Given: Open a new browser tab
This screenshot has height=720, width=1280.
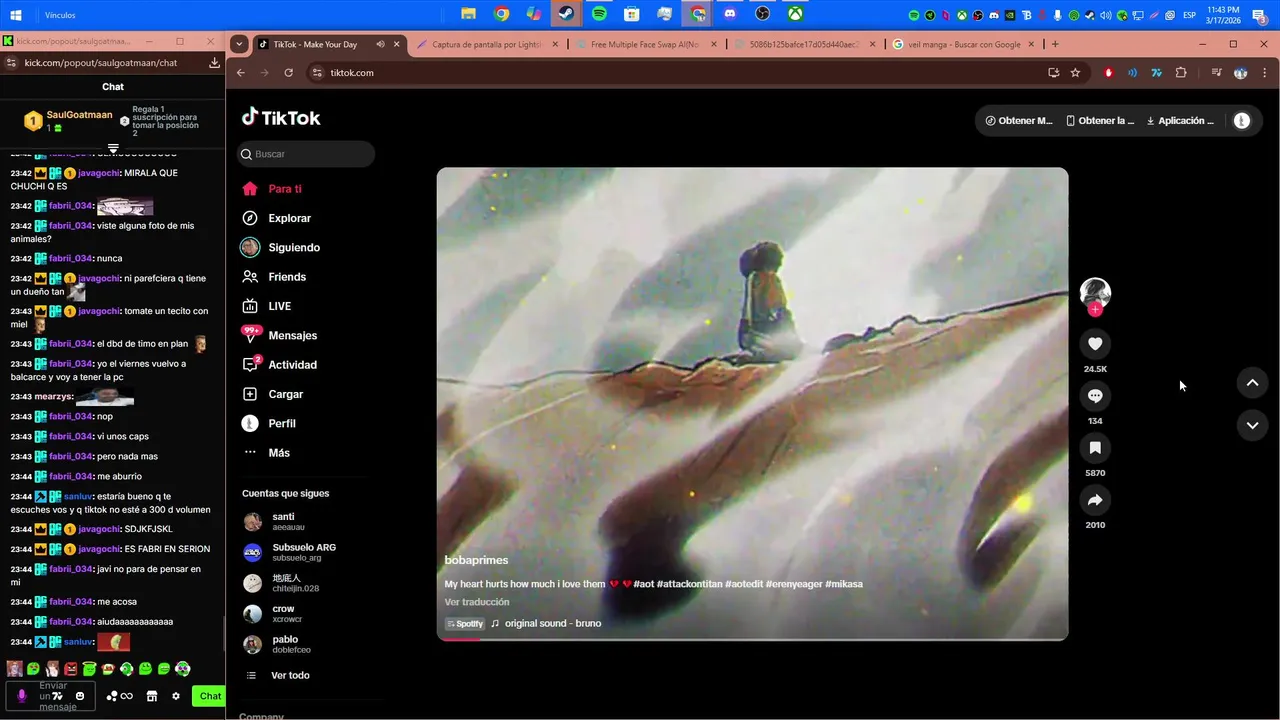Looking at the screenshot, I should 1055,44.
